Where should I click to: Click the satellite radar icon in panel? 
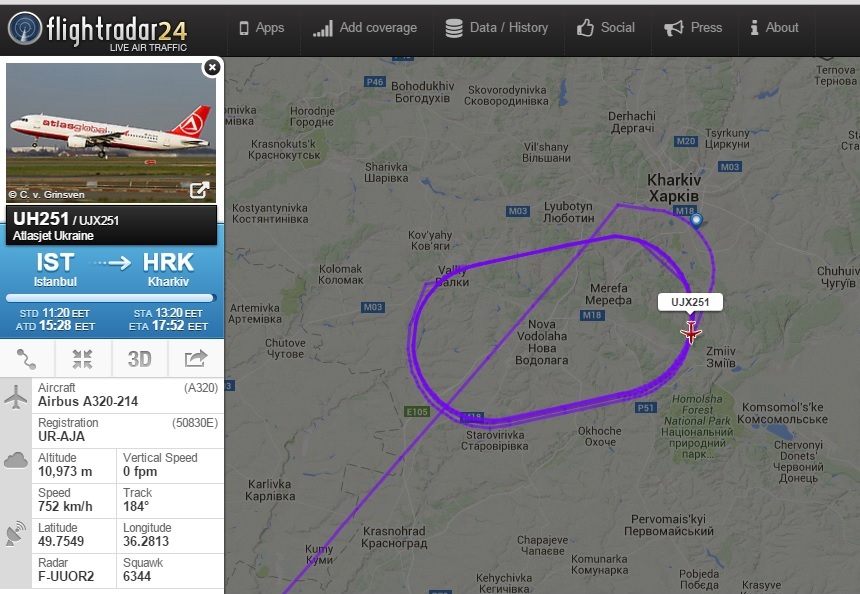coord(15,534)
